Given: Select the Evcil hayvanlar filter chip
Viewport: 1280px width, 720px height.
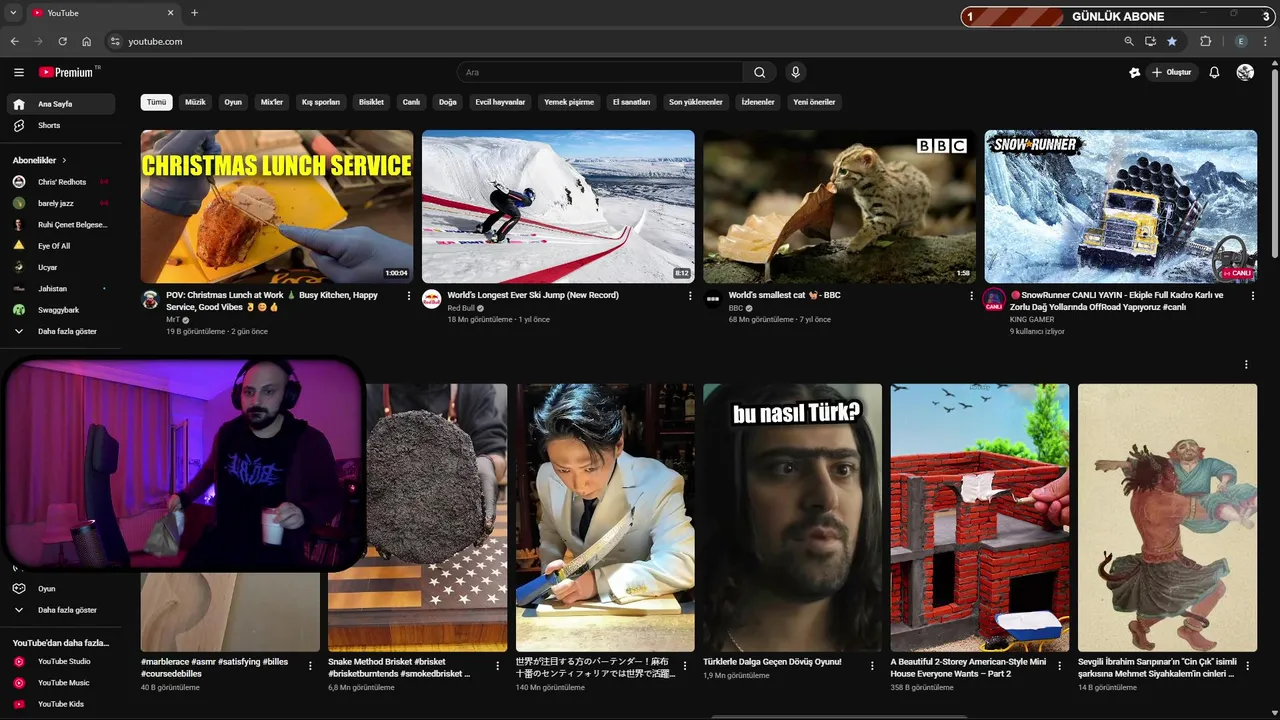Looking at the screenshot, I should [500, 102].
